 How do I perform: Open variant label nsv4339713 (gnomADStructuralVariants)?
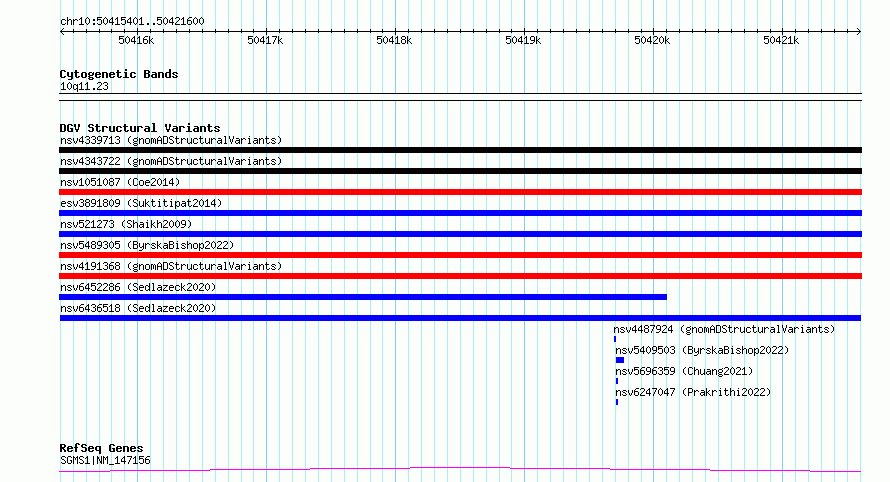point(171,140)
